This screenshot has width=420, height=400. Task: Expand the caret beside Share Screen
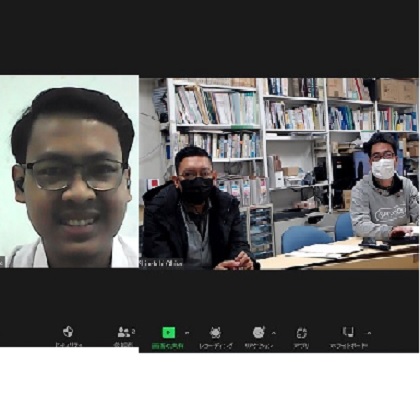187,333
